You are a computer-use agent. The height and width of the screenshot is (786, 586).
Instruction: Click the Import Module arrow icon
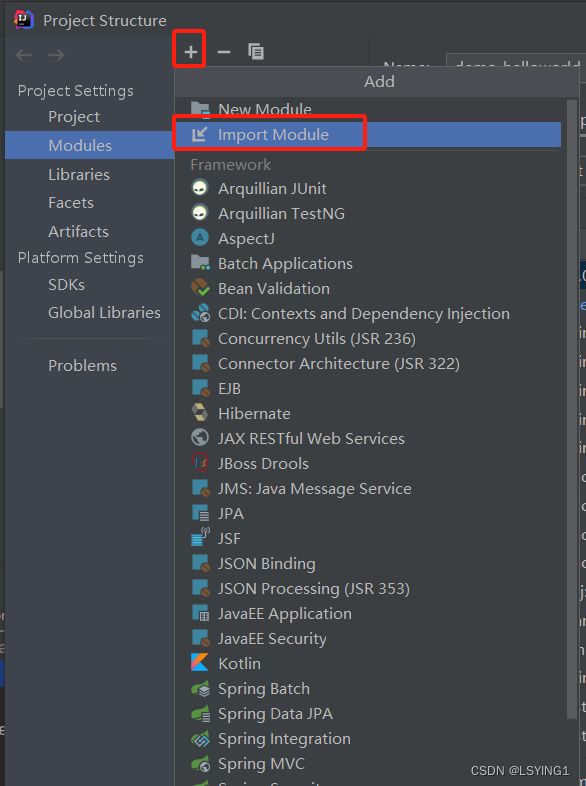pos(200,134)
